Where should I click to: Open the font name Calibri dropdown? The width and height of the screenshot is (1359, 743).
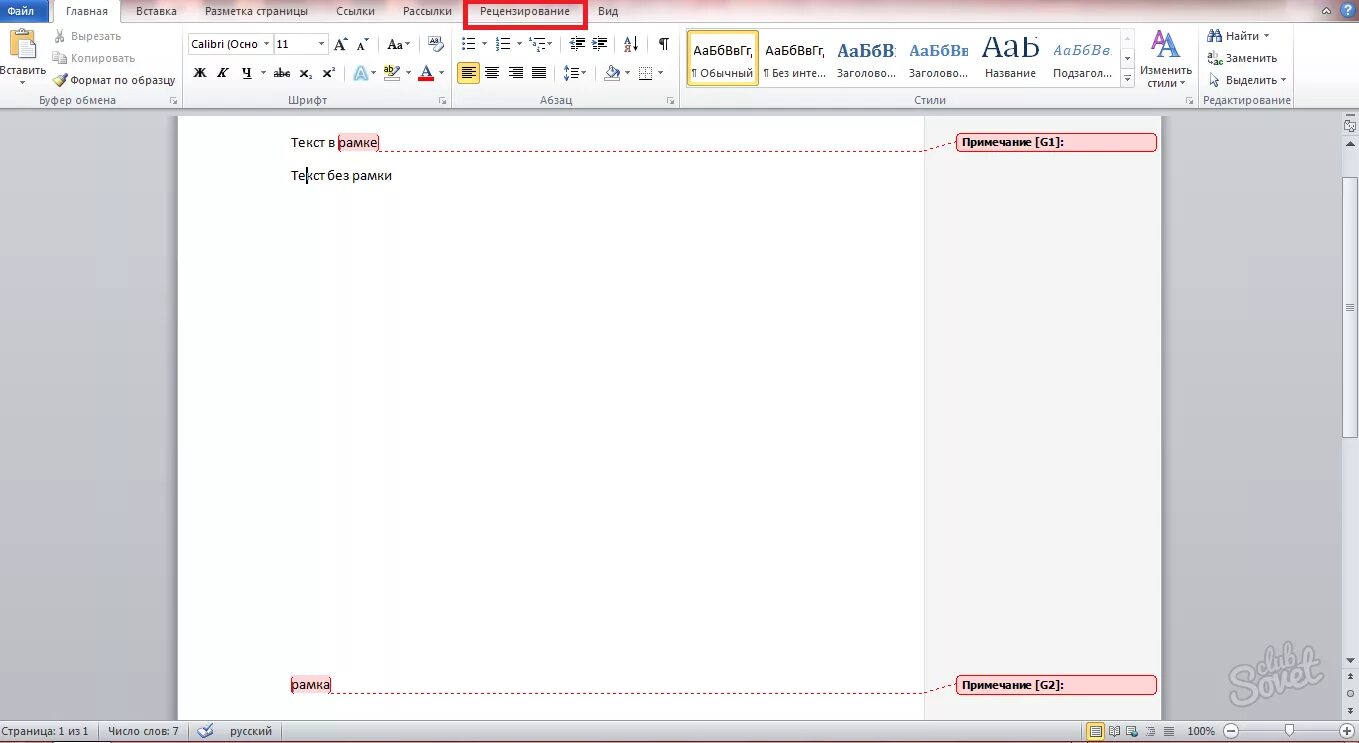click(267, 44)
